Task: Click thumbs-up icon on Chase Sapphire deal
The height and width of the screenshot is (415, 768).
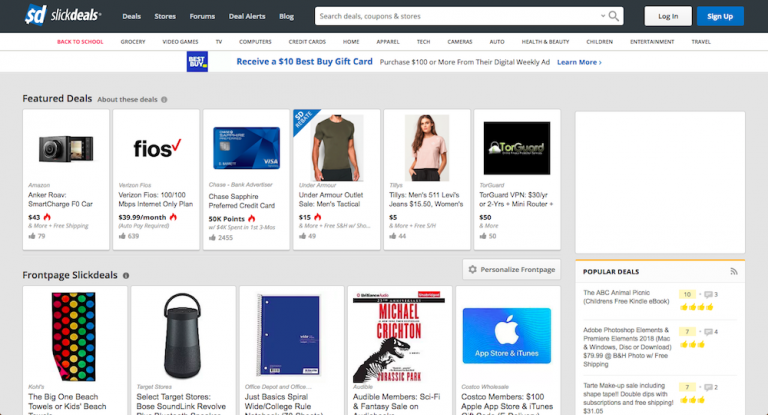Action: (211, 237)
